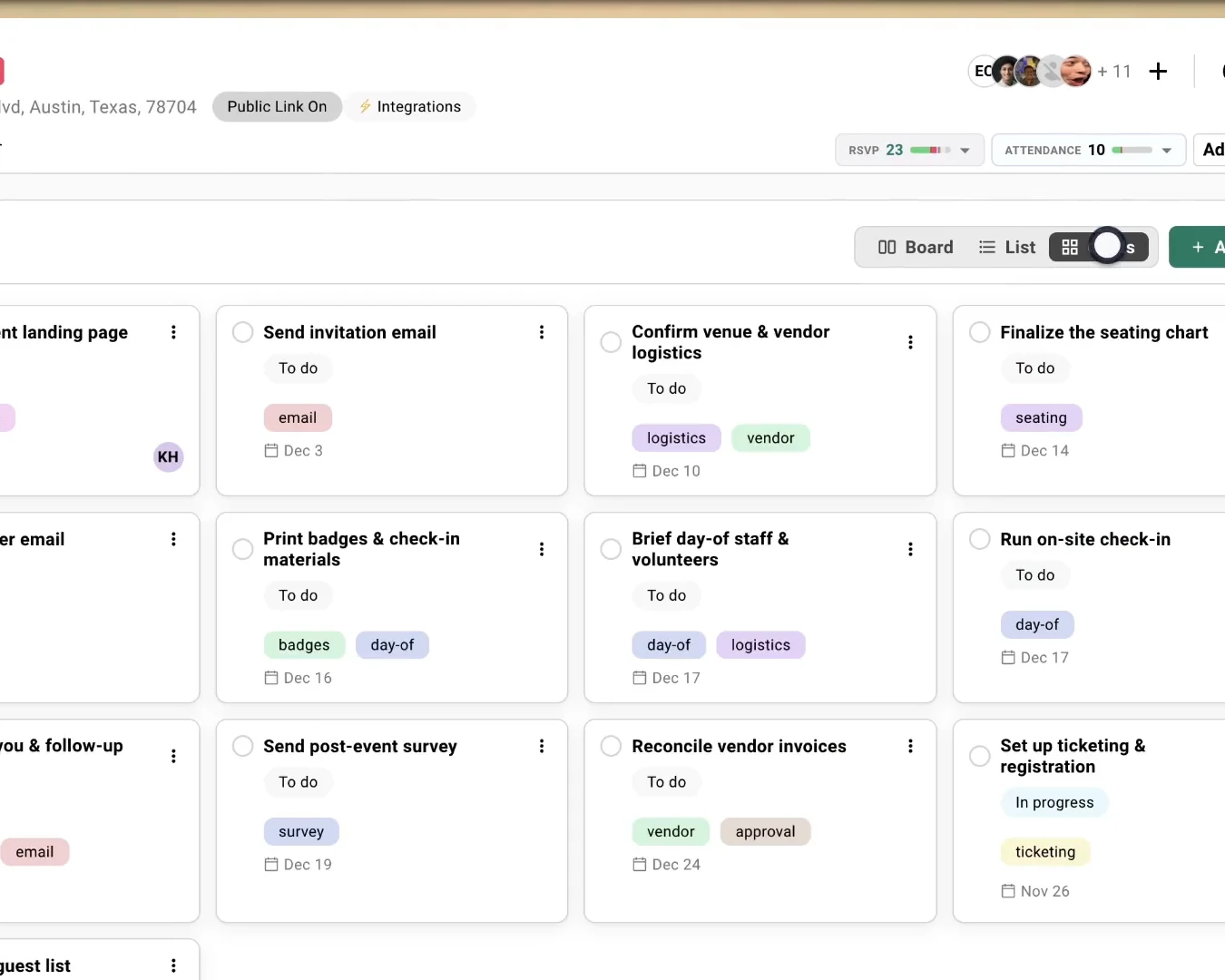Expand the ATTENDANCE 10 dropdown
Screen dimensions: 1225x980
(x=1089, y=150)
